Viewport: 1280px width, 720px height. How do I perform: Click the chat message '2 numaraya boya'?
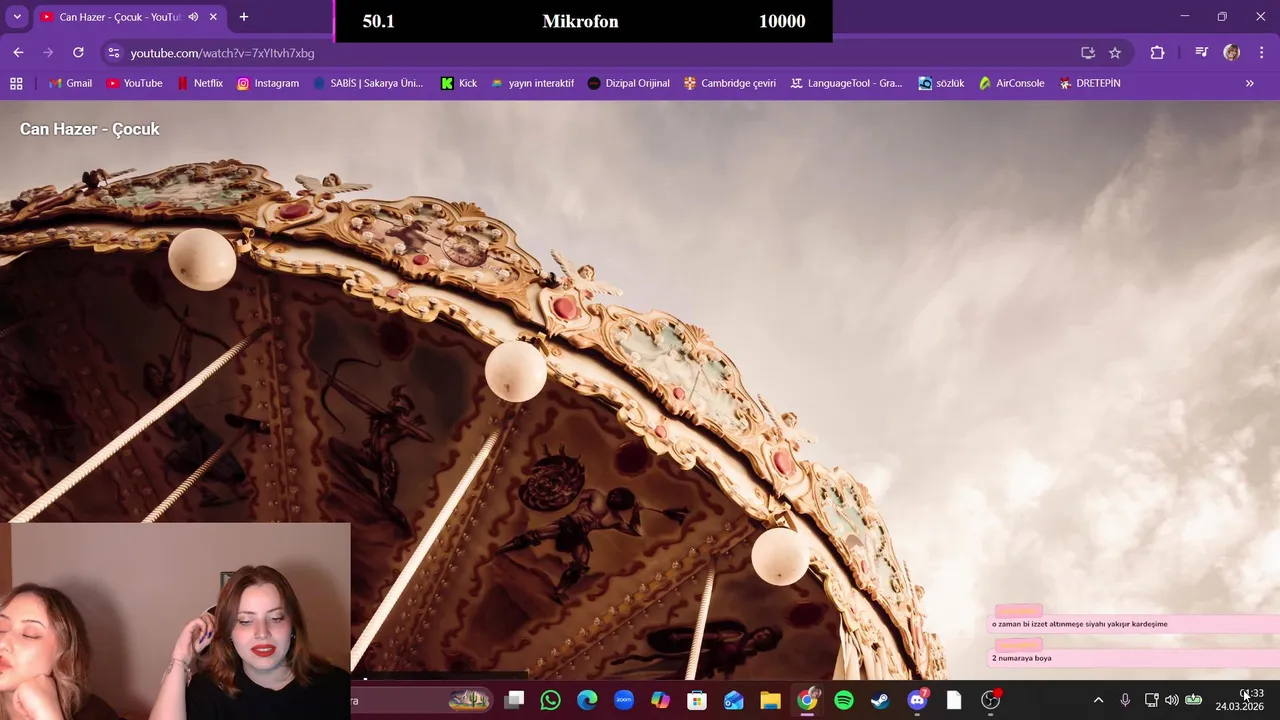click(1022, 658)
